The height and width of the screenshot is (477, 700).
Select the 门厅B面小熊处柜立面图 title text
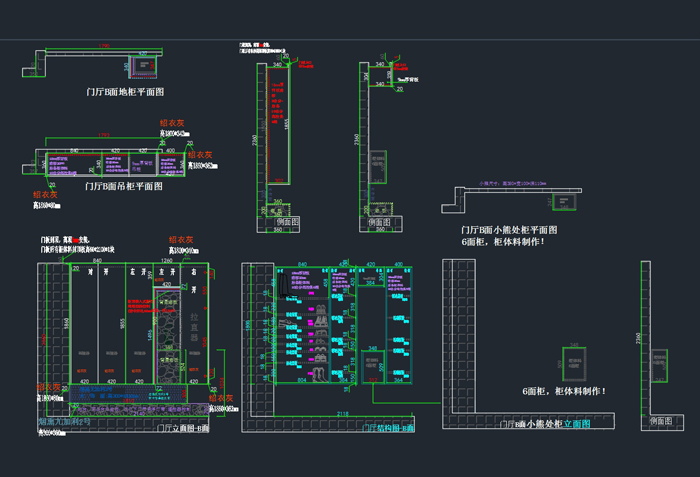545,424
